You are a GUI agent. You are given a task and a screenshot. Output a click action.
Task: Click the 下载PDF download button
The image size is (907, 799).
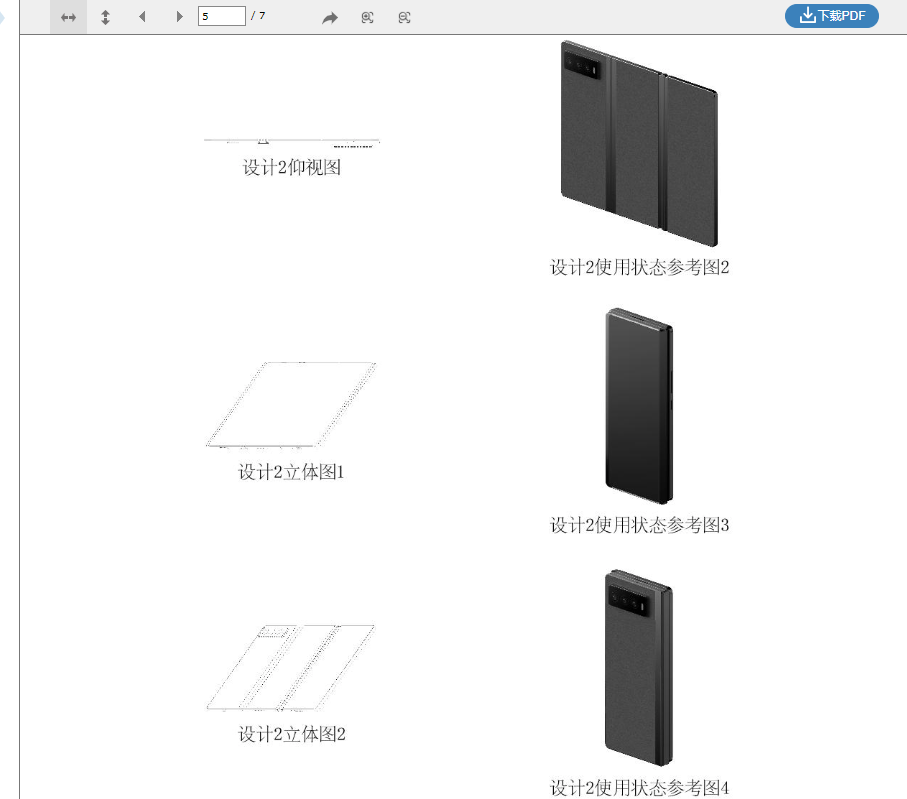coord(832,16)
